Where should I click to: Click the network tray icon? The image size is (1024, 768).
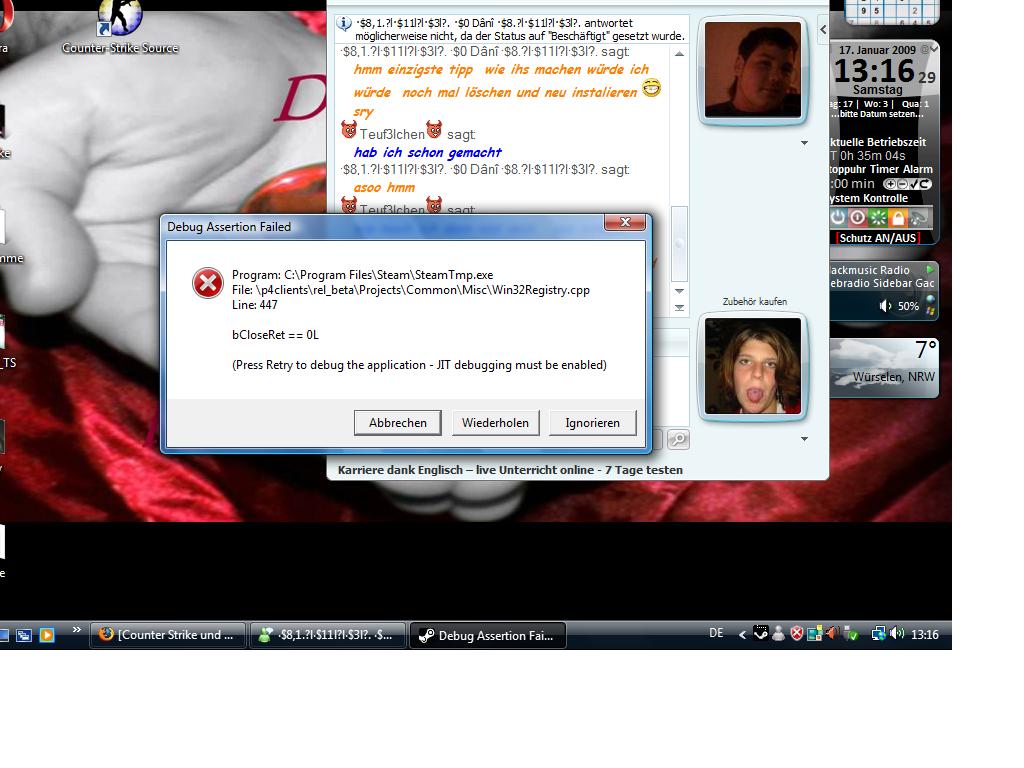[878, 633]
